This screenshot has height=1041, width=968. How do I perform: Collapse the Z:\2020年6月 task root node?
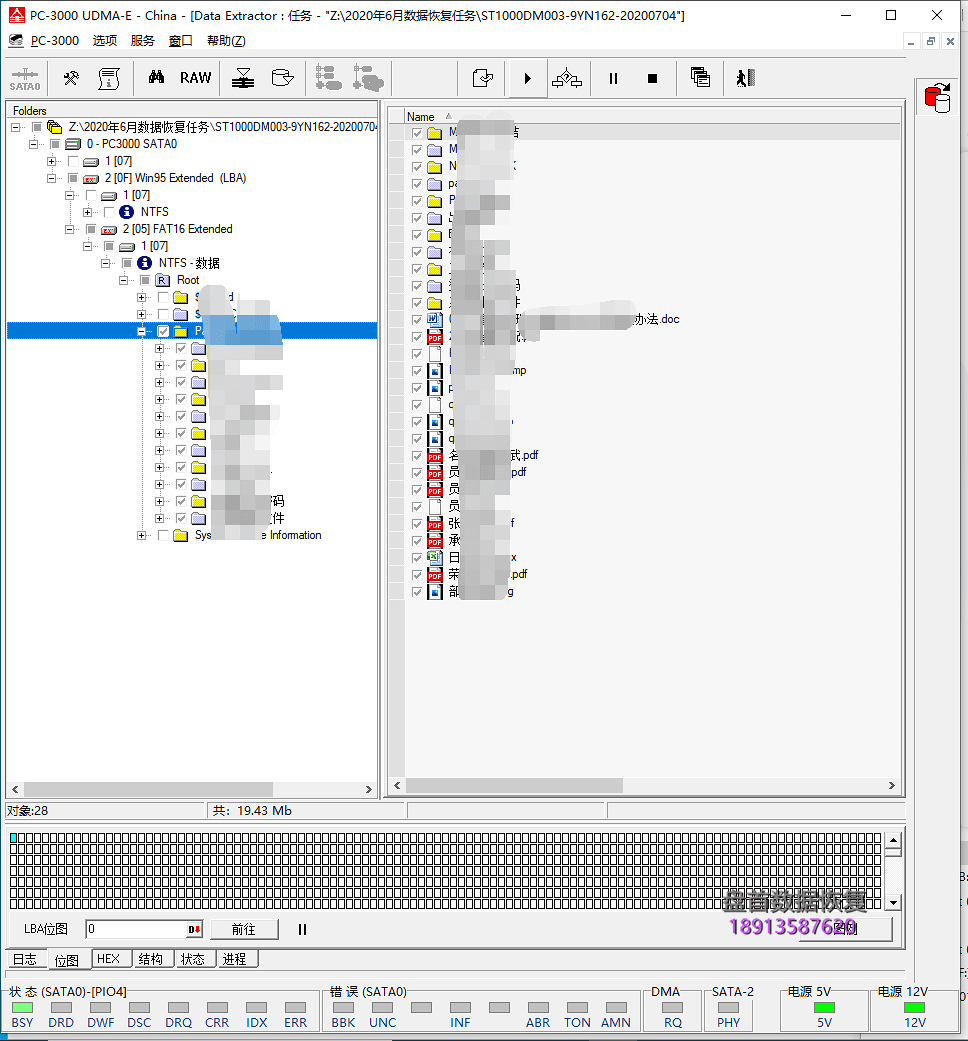15,127
